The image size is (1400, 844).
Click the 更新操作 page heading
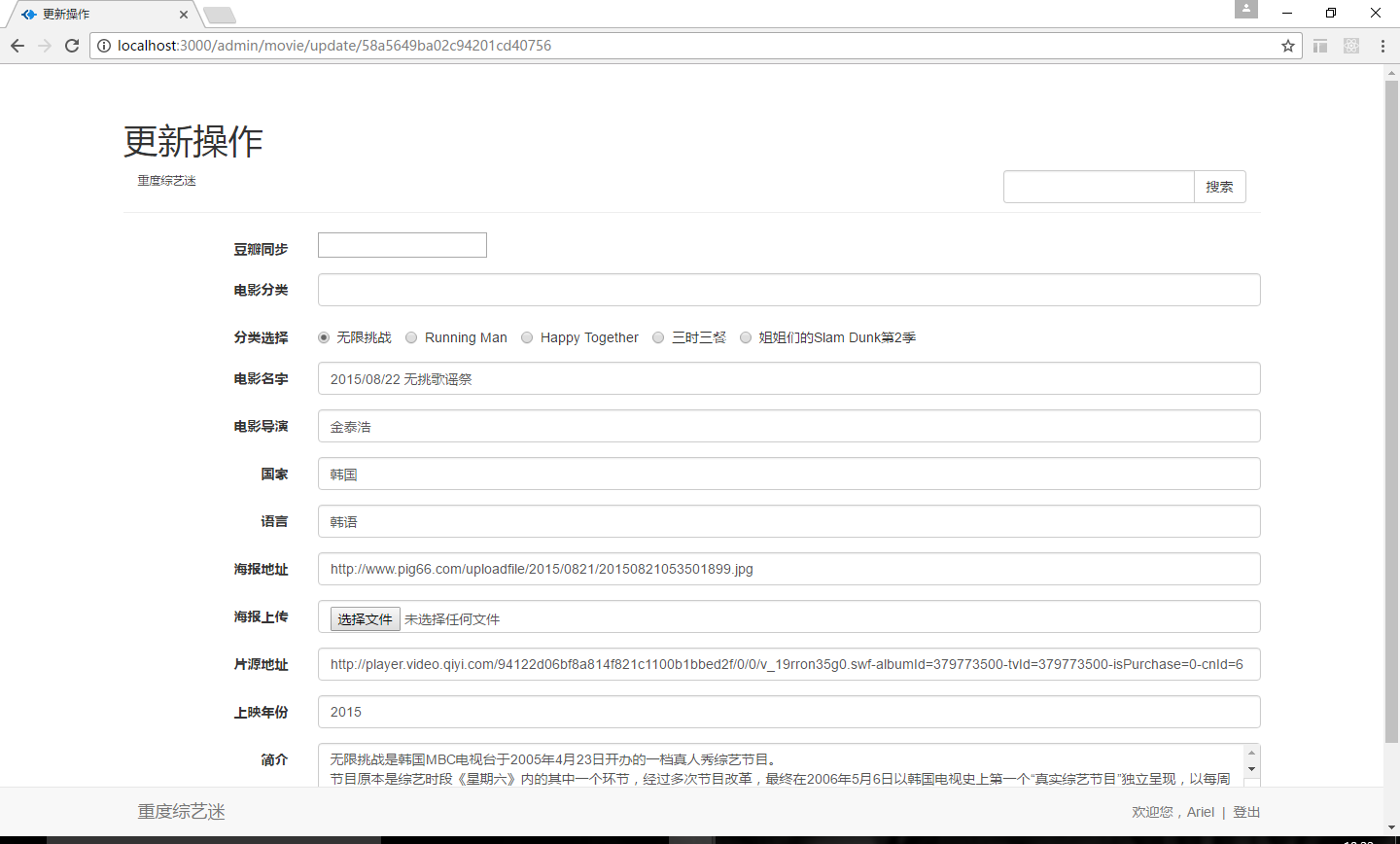coord(193,142)
